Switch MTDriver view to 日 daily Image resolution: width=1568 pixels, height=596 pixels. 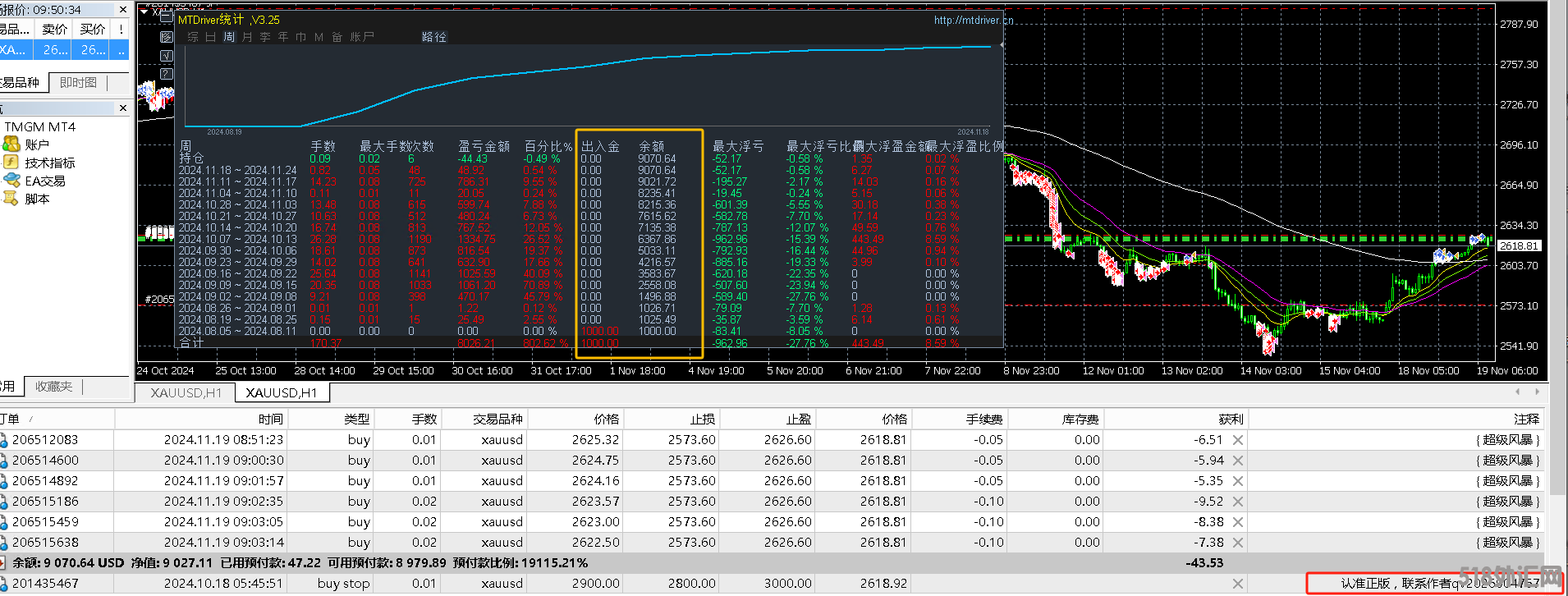click(211, 37)
